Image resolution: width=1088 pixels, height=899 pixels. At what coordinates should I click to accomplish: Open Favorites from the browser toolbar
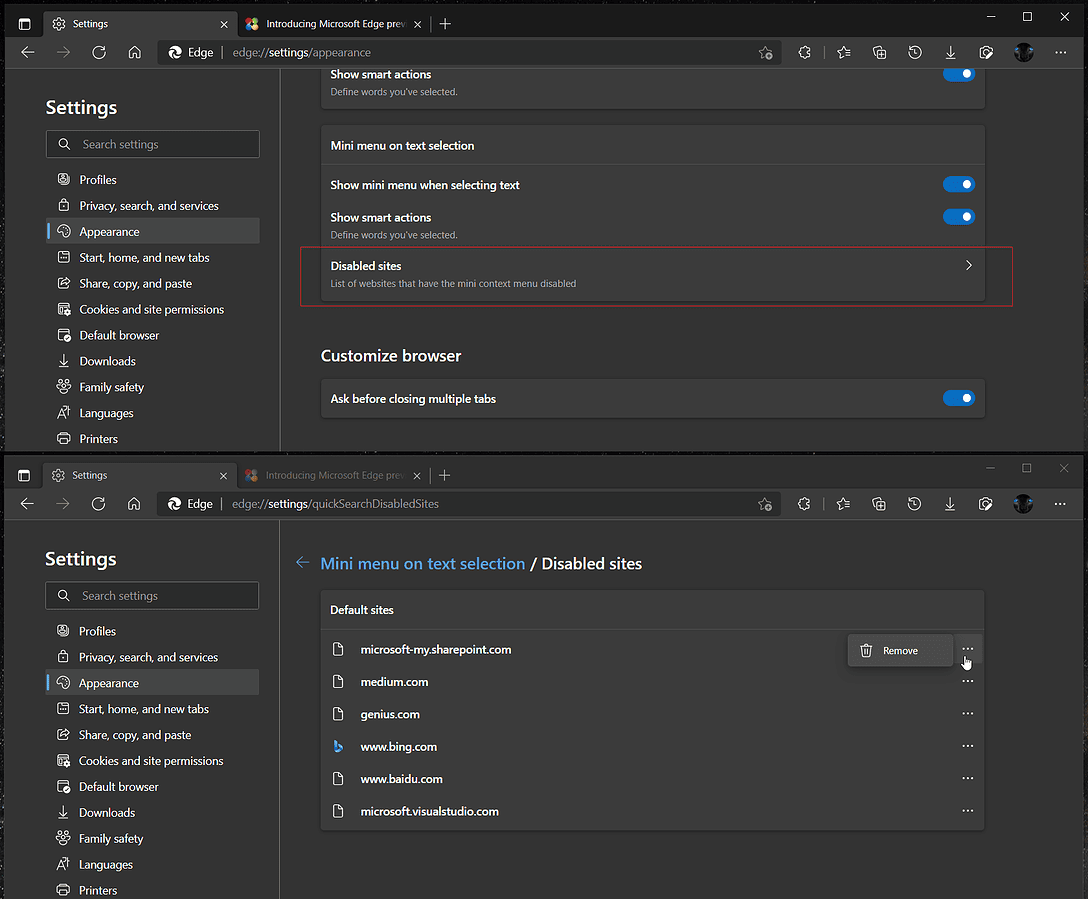click(844, 52)
